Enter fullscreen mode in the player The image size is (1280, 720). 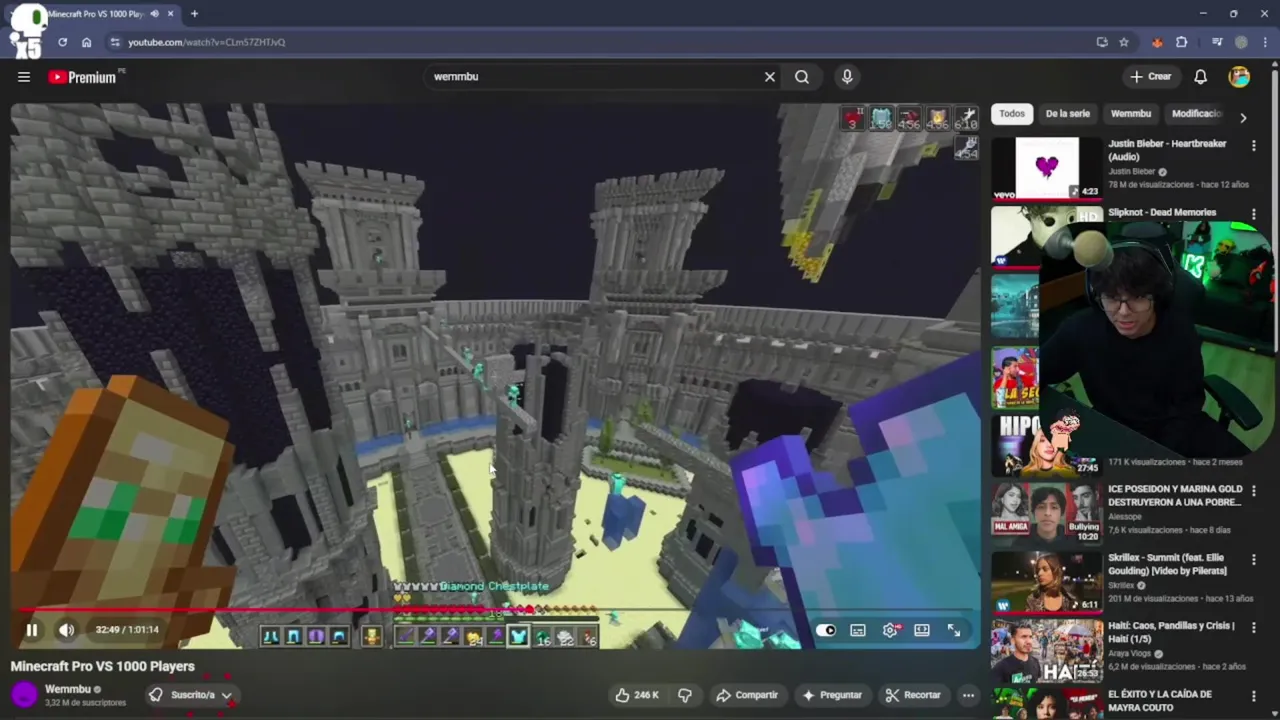click(x=954, y=630)
